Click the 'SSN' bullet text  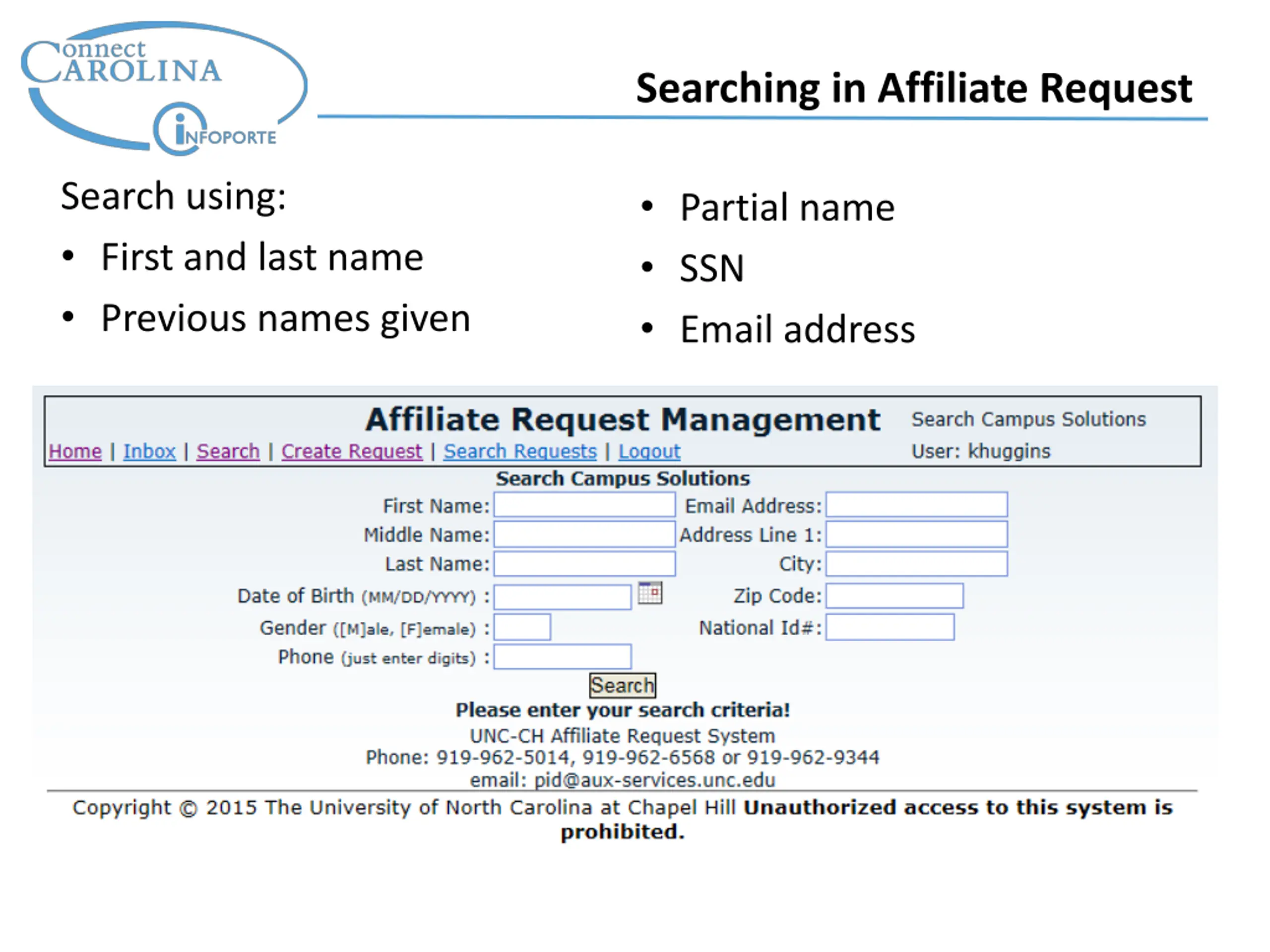coord(712,269)
